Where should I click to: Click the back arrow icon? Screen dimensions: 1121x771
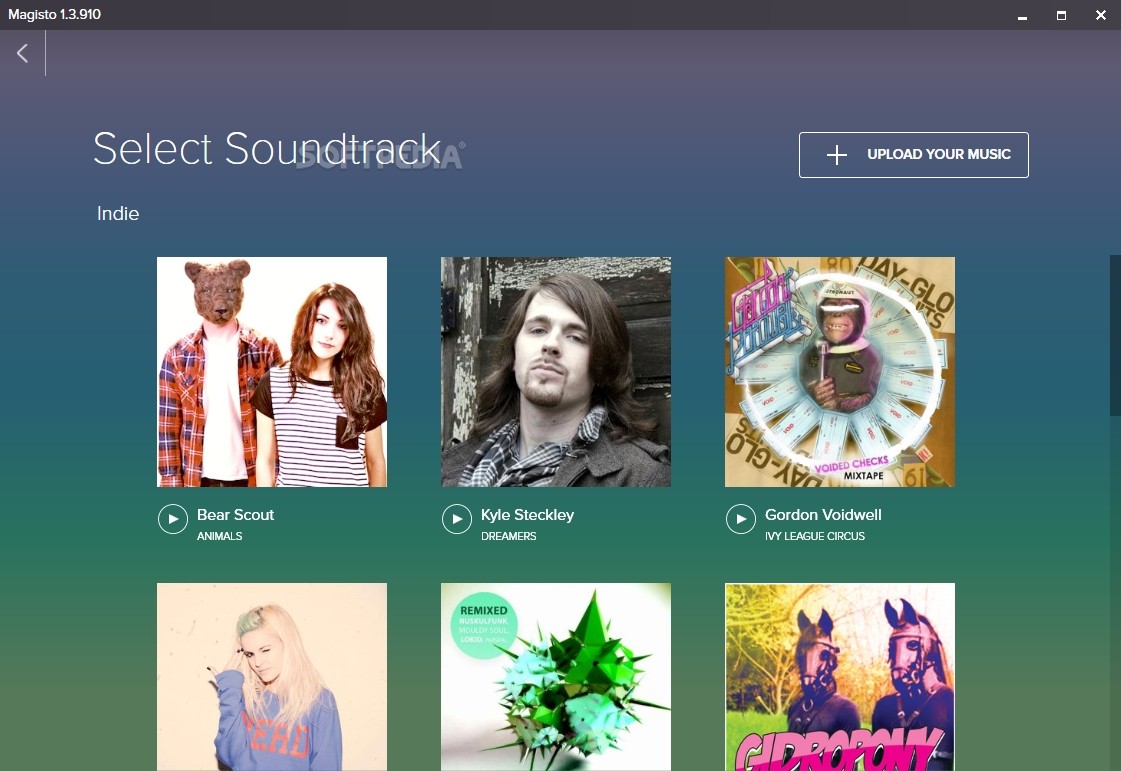coord(22,53)
